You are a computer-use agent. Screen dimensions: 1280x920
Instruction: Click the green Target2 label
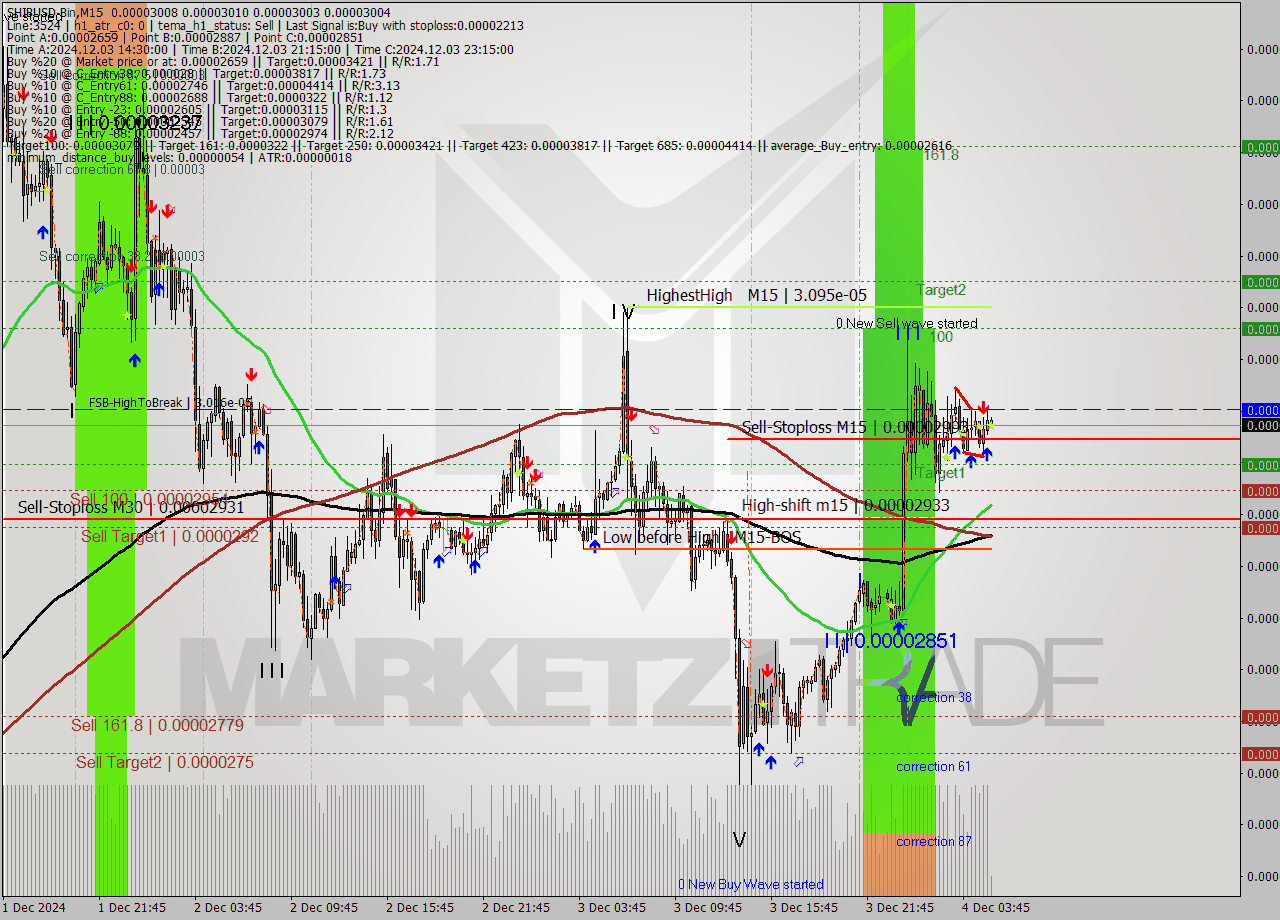point(942,290)
